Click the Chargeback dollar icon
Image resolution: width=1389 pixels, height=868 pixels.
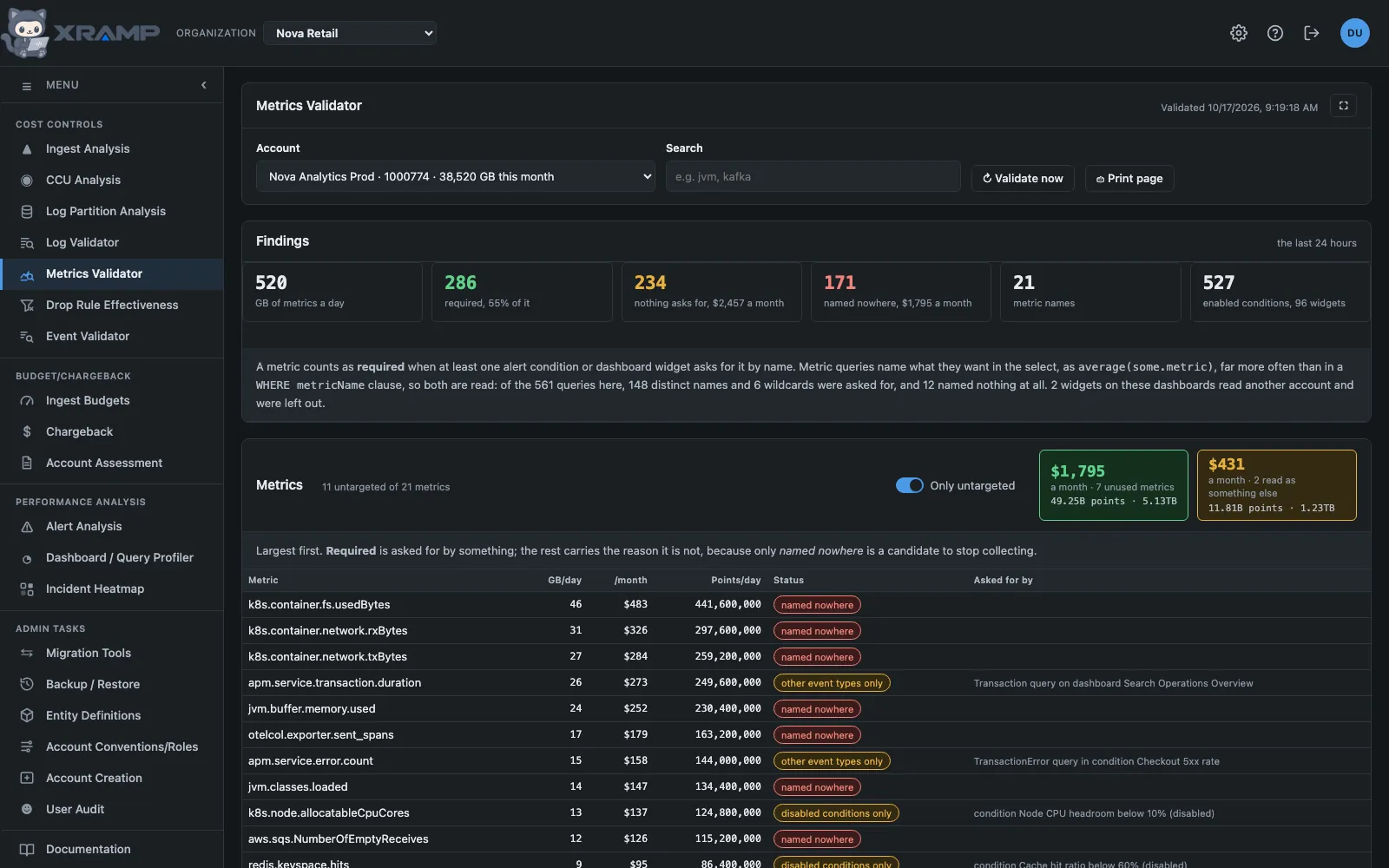click(x=27, y=432)
